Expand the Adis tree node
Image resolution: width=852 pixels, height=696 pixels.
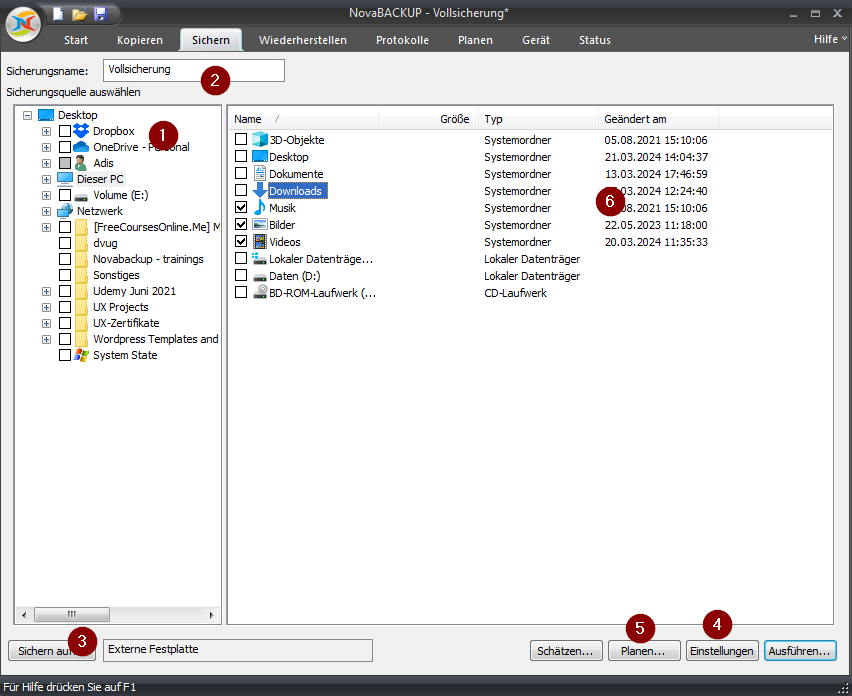pyautogui.click(x=46, y=163)
